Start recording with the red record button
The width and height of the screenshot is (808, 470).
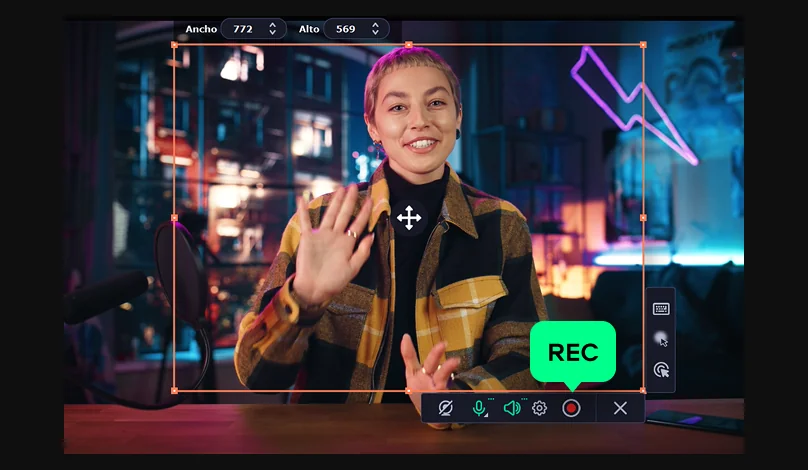coord(571,408)
